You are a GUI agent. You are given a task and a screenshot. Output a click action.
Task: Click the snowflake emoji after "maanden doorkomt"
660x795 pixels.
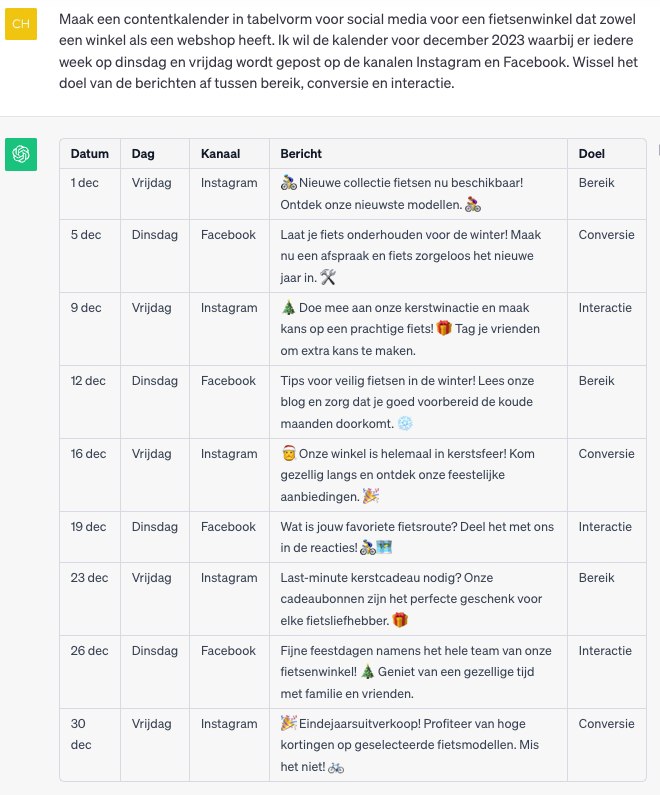(405, 424)
